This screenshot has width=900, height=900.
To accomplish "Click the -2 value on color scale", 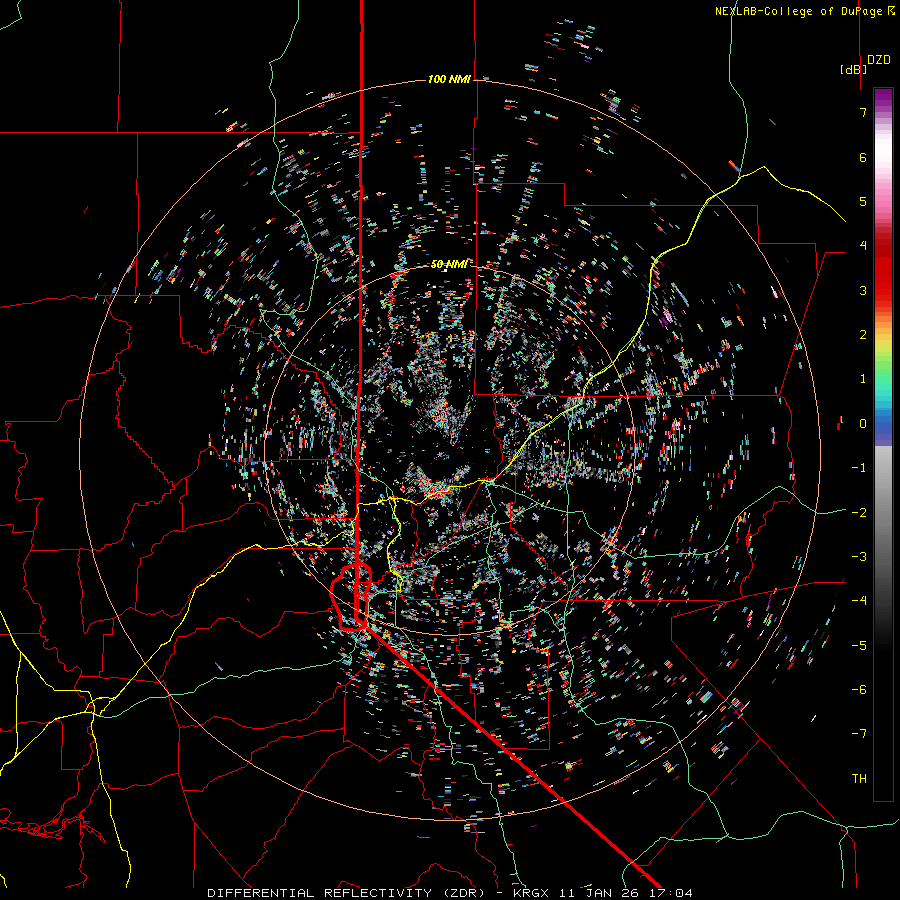I will 859,513.
